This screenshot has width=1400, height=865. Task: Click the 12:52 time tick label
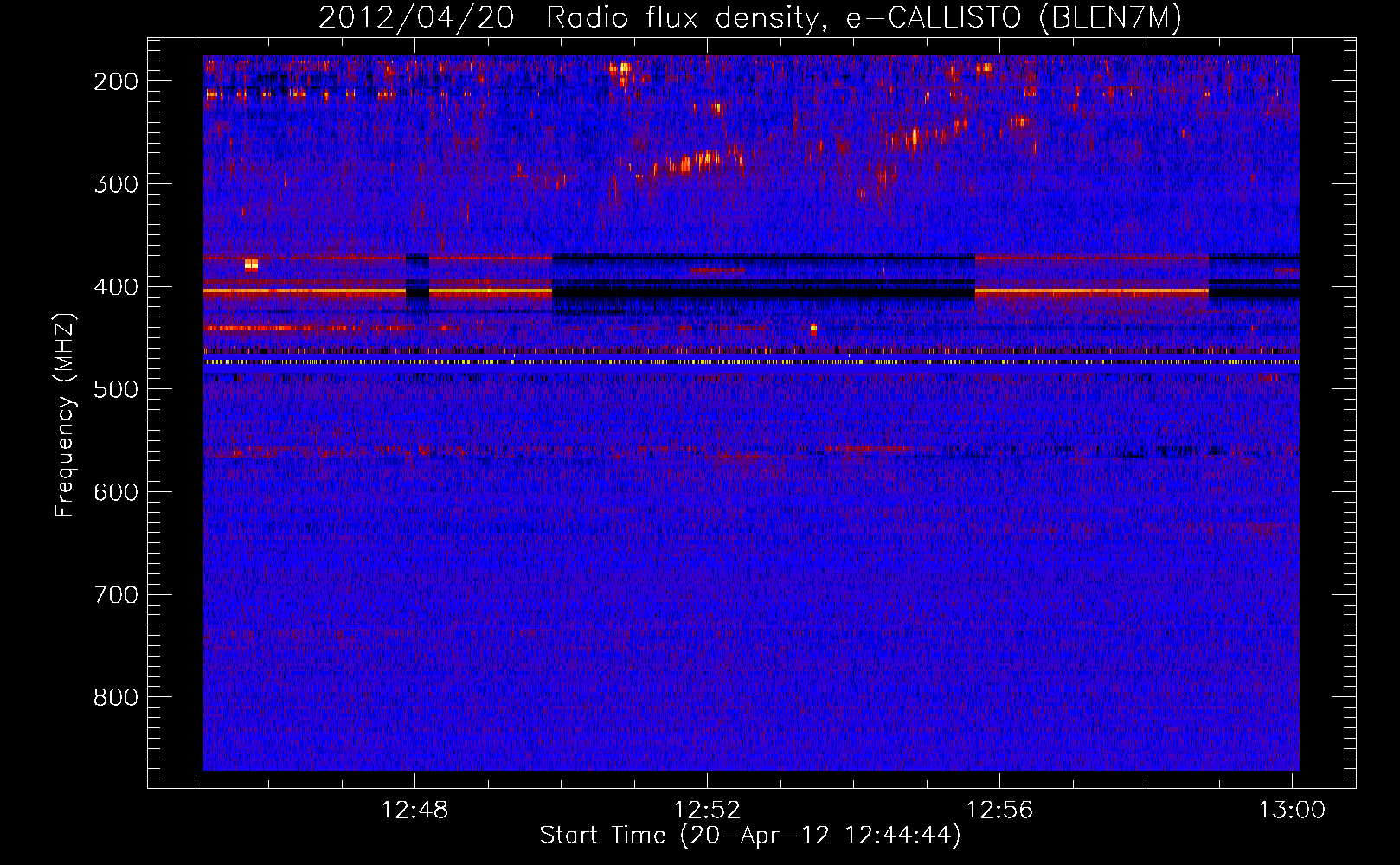point(707,811)
